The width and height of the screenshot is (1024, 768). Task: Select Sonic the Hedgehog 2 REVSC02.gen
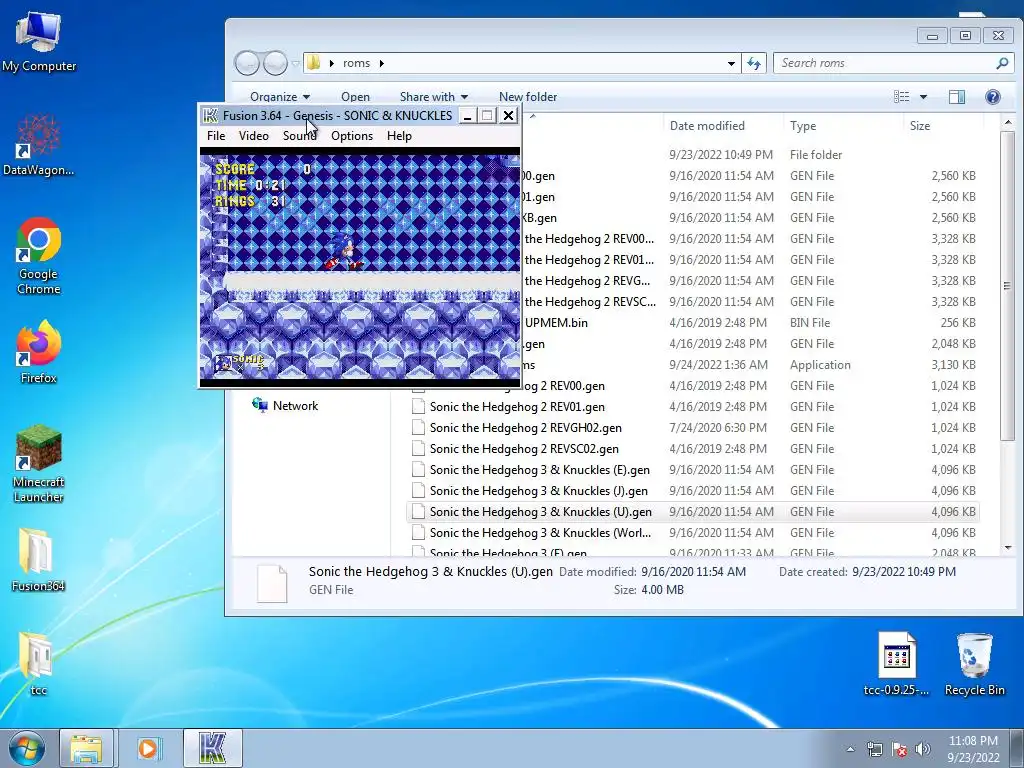693,449
